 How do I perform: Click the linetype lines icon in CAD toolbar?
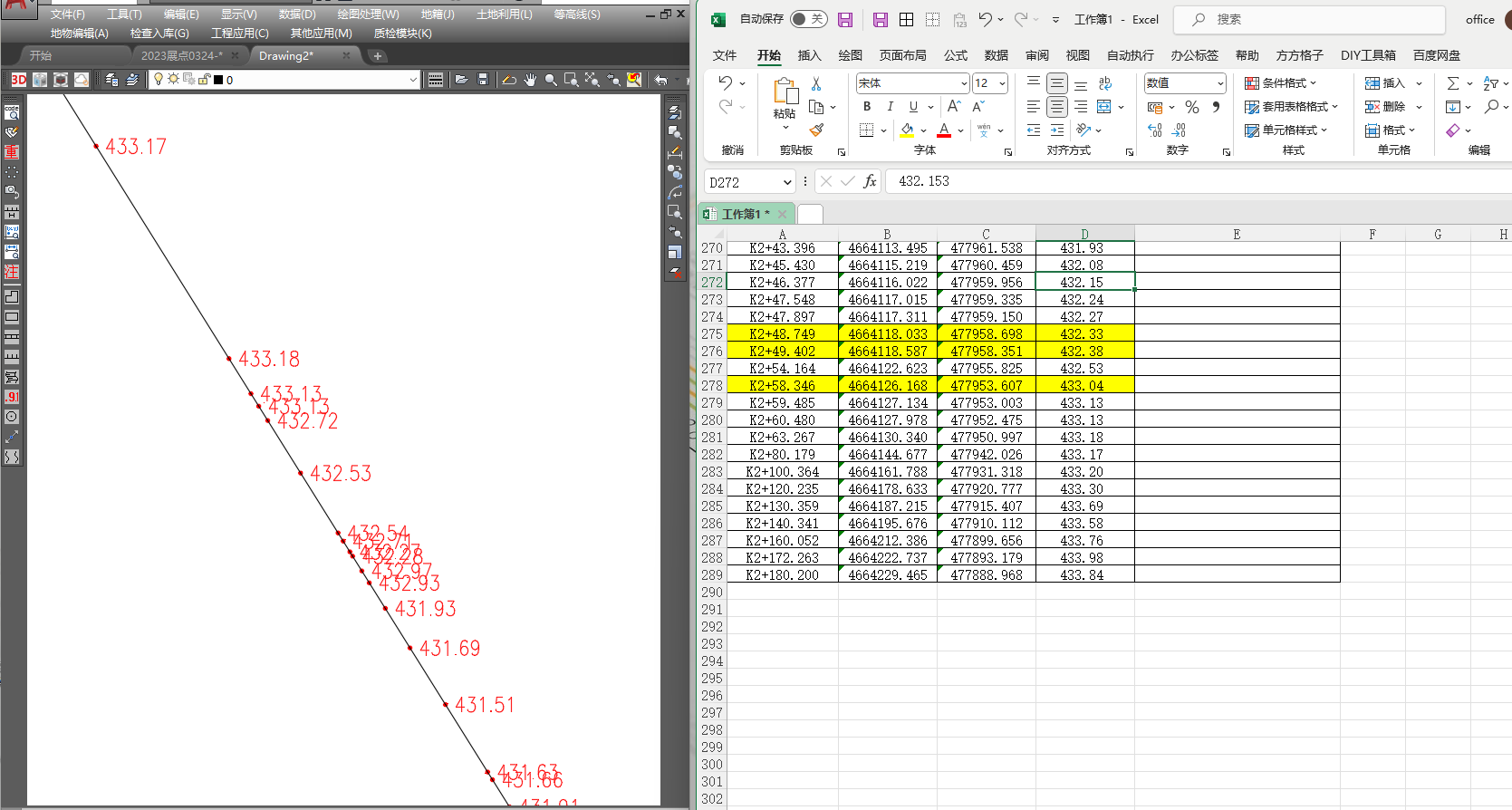click(436, 80)
